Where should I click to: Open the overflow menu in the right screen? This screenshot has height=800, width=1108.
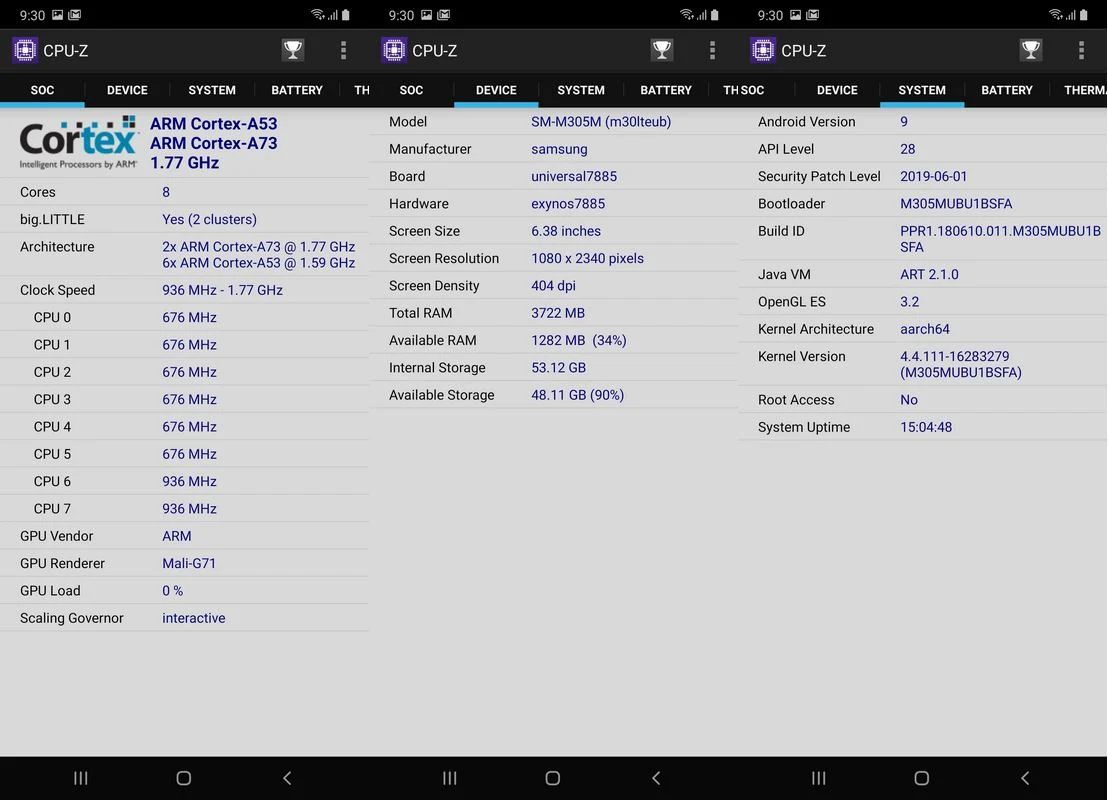pyautogui.click(x=1081, y=50)
